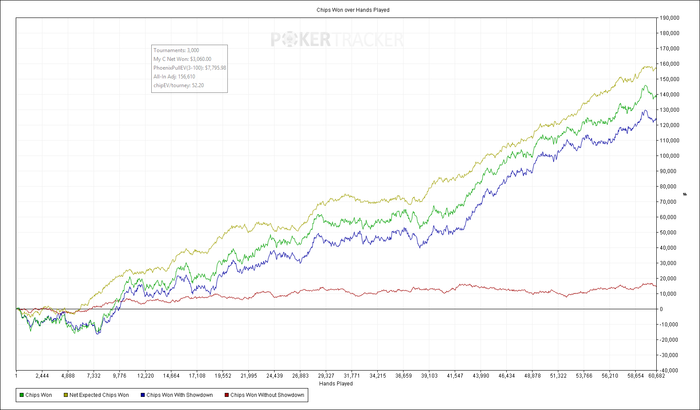Click the x-axis tick label '19,552'

(x=223, y=376)
